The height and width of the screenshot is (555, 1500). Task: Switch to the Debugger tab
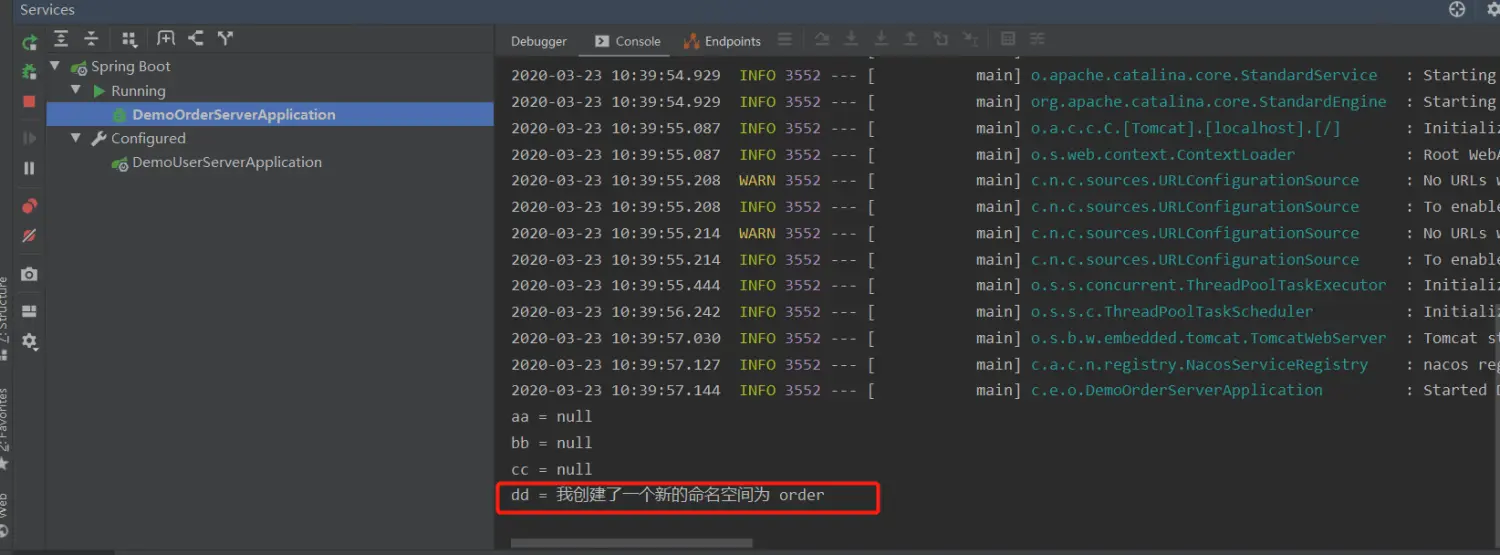point(538,41)
